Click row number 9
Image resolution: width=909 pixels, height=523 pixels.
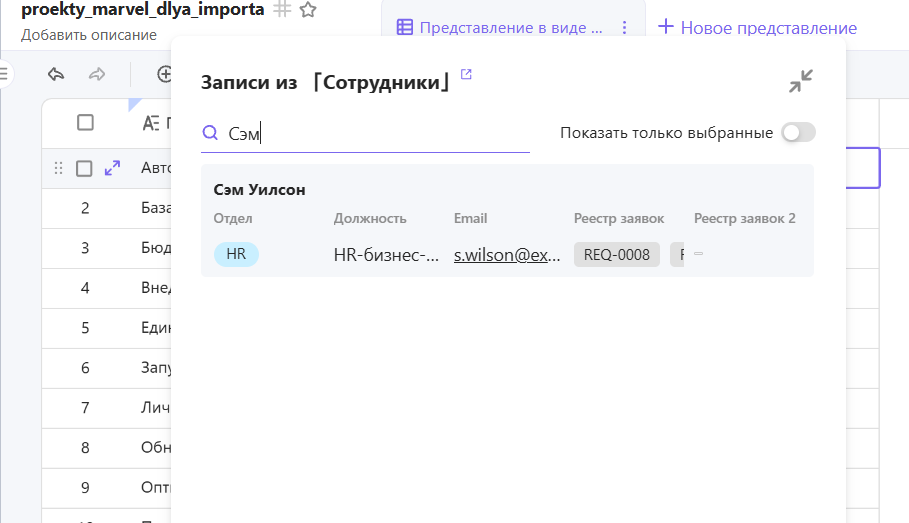coord(85,488)
